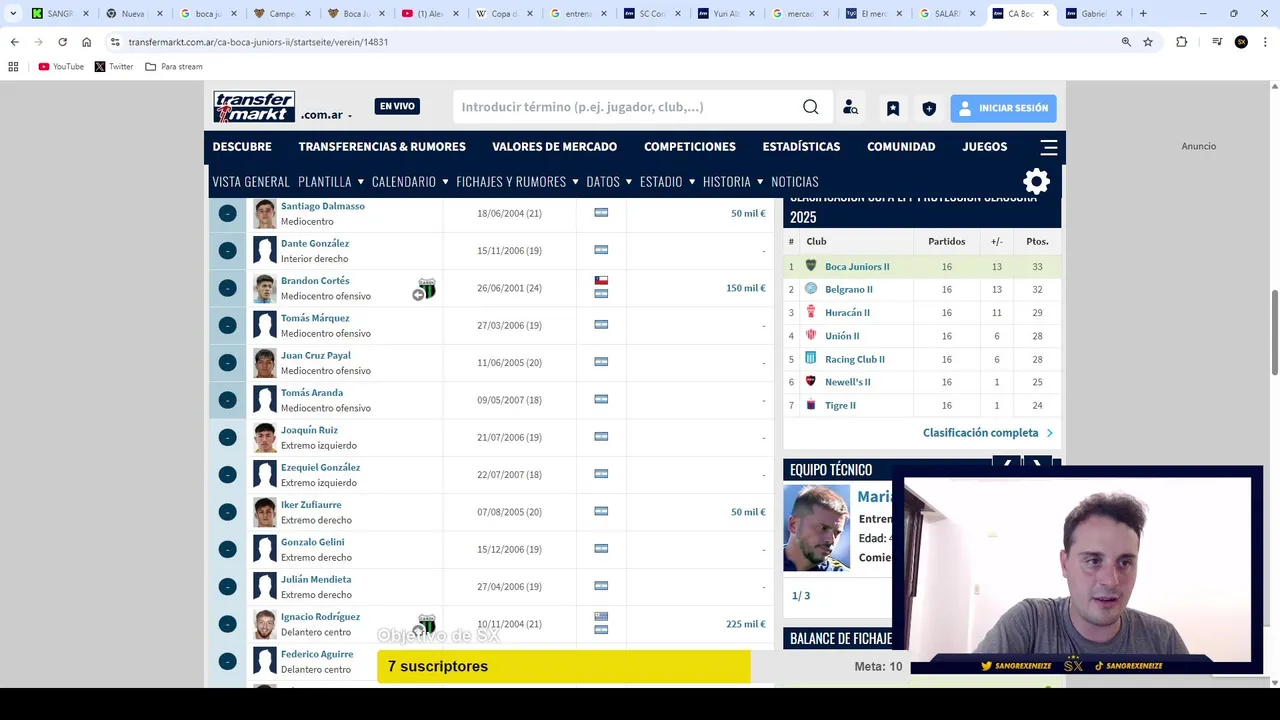
Task: Open Para stream bookmarks folder
Action: pyautogui.click(x=174, y=67)
